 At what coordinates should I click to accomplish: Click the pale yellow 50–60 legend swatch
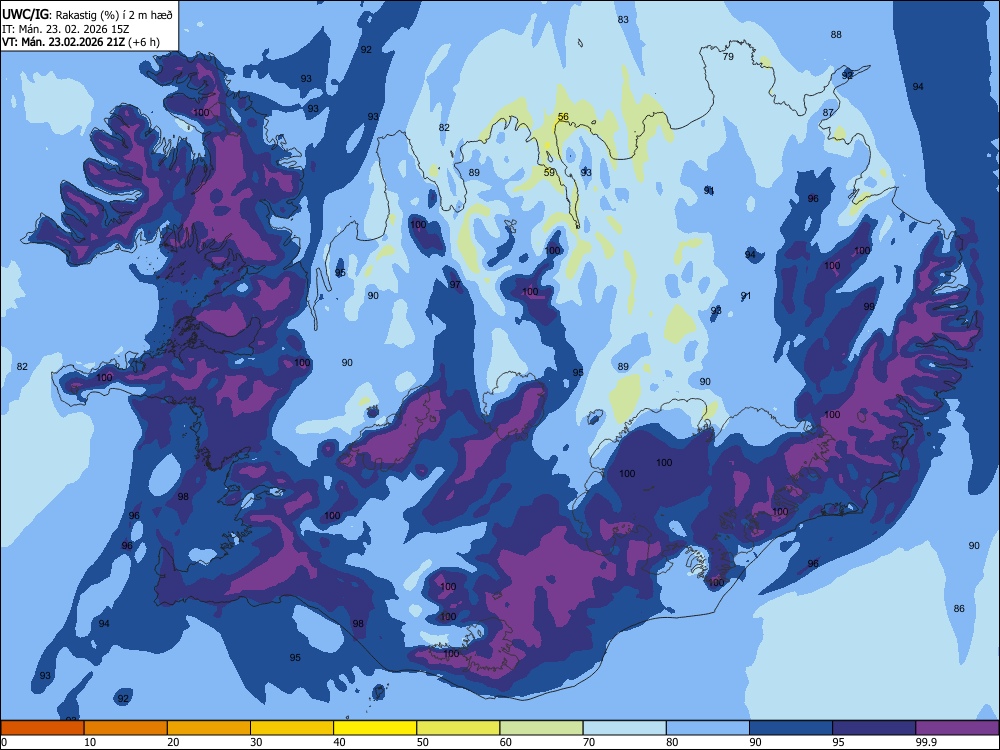pos(458,728)
